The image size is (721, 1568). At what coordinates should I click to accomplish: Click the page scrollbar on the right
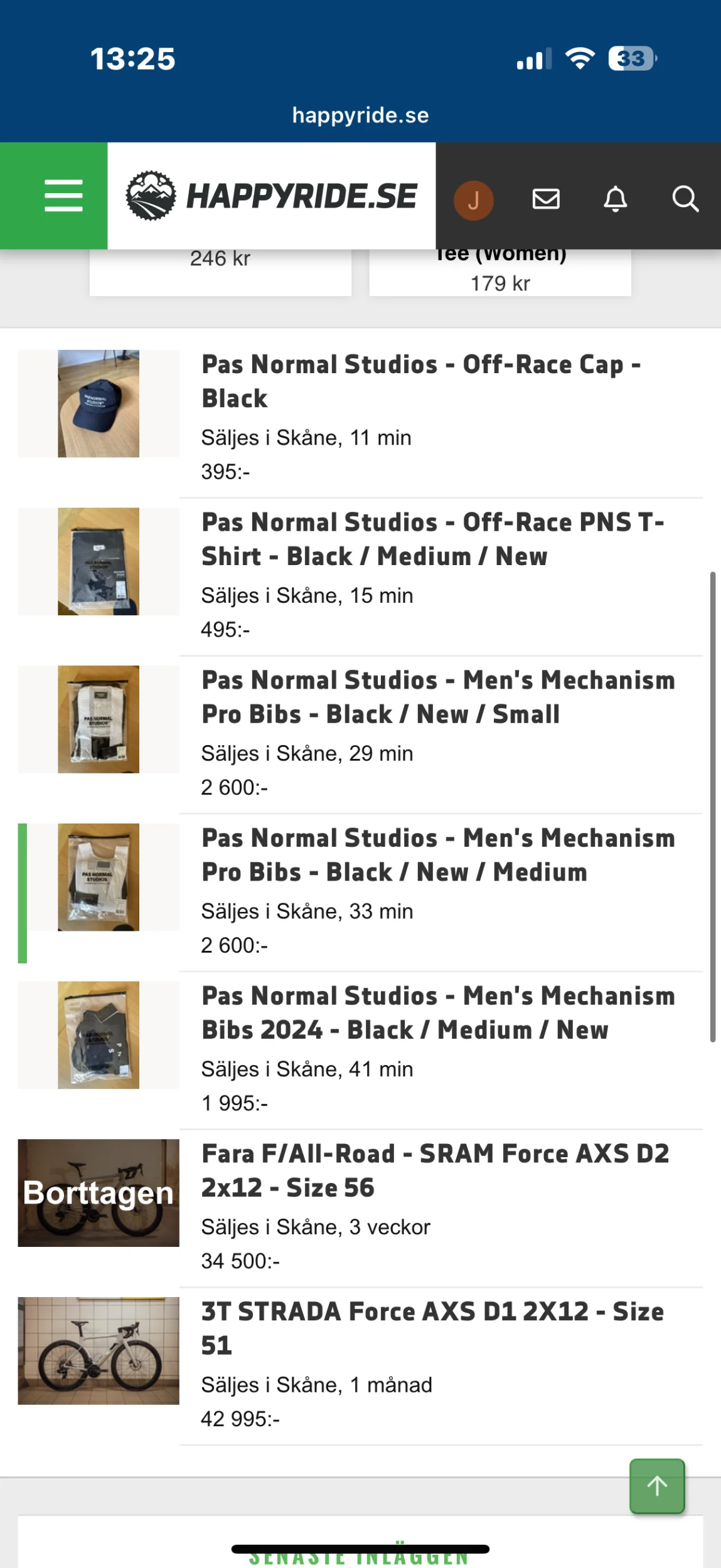(x=712, y=806)
